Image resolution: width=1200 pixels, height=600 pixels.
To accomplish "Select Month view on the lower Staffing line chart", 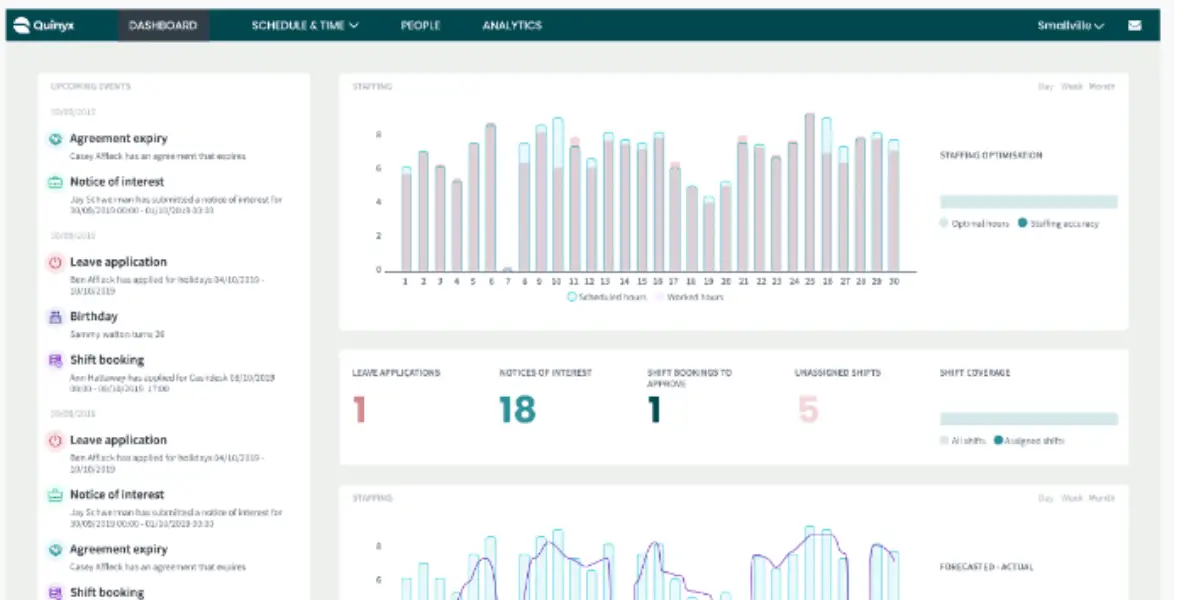I will pyautogui.click(x=1102, y=498).
